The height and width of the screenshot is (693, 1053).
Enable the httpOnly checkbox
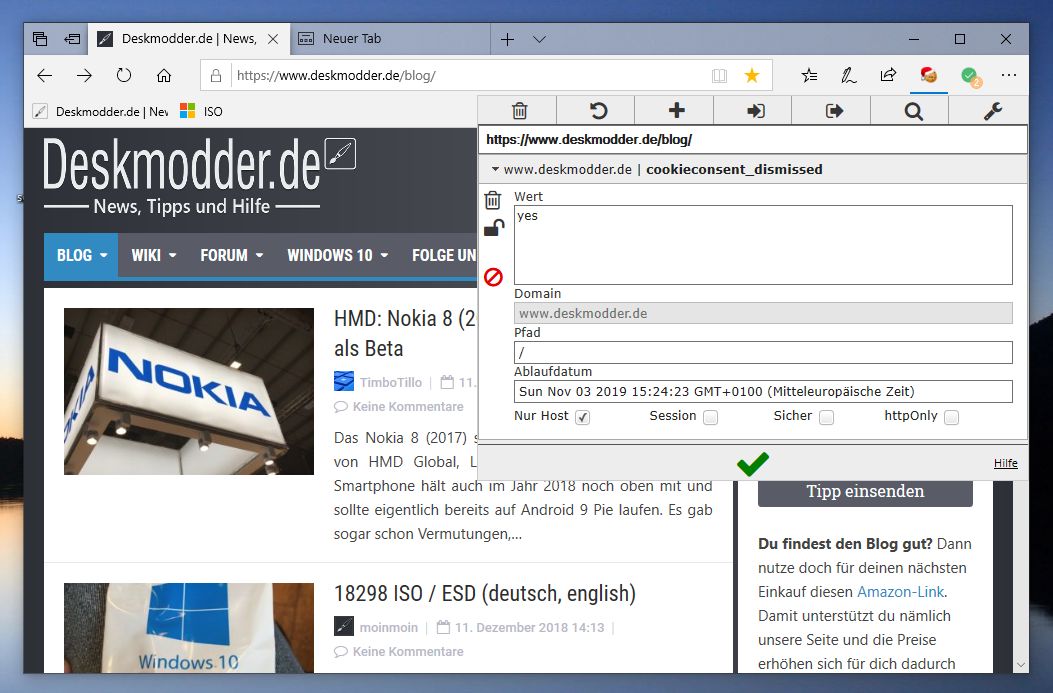[x=951, y=417]
